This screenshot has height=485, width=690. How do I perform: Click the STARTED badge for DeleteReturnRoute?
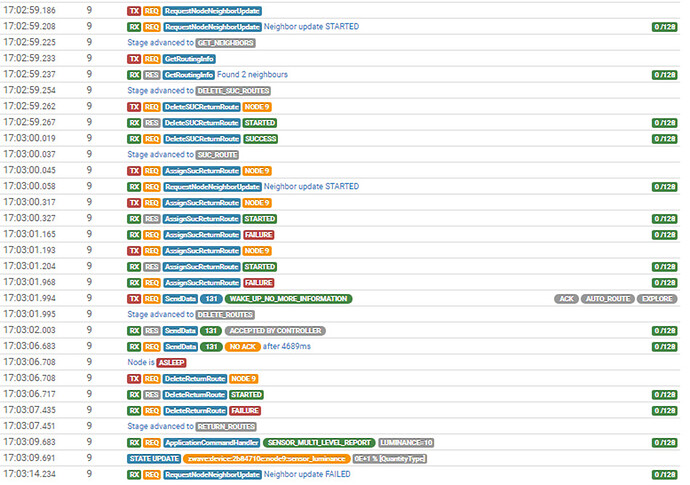click(x=246, y=395)
